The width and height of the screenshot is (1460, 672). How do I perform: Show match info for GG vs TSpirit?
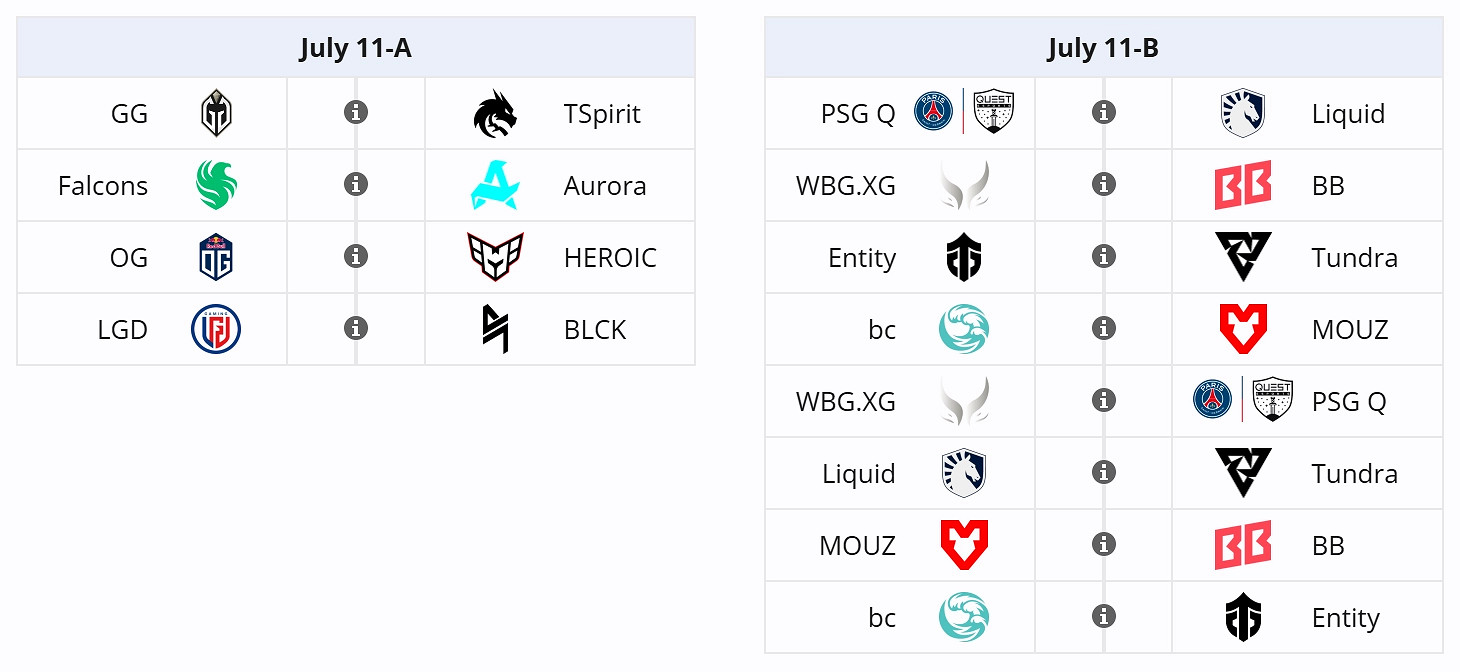click(x=356, y=112)
